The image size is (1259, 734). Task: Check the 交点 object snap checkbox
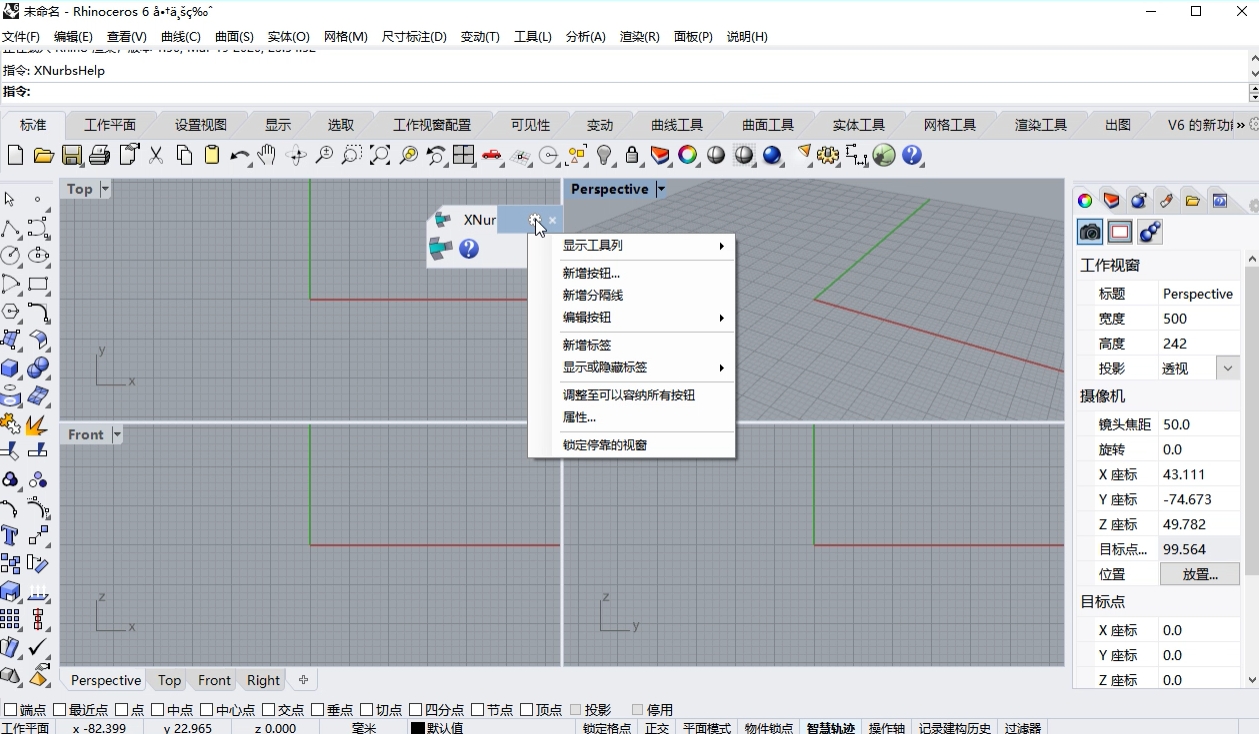tap(269, 710)
